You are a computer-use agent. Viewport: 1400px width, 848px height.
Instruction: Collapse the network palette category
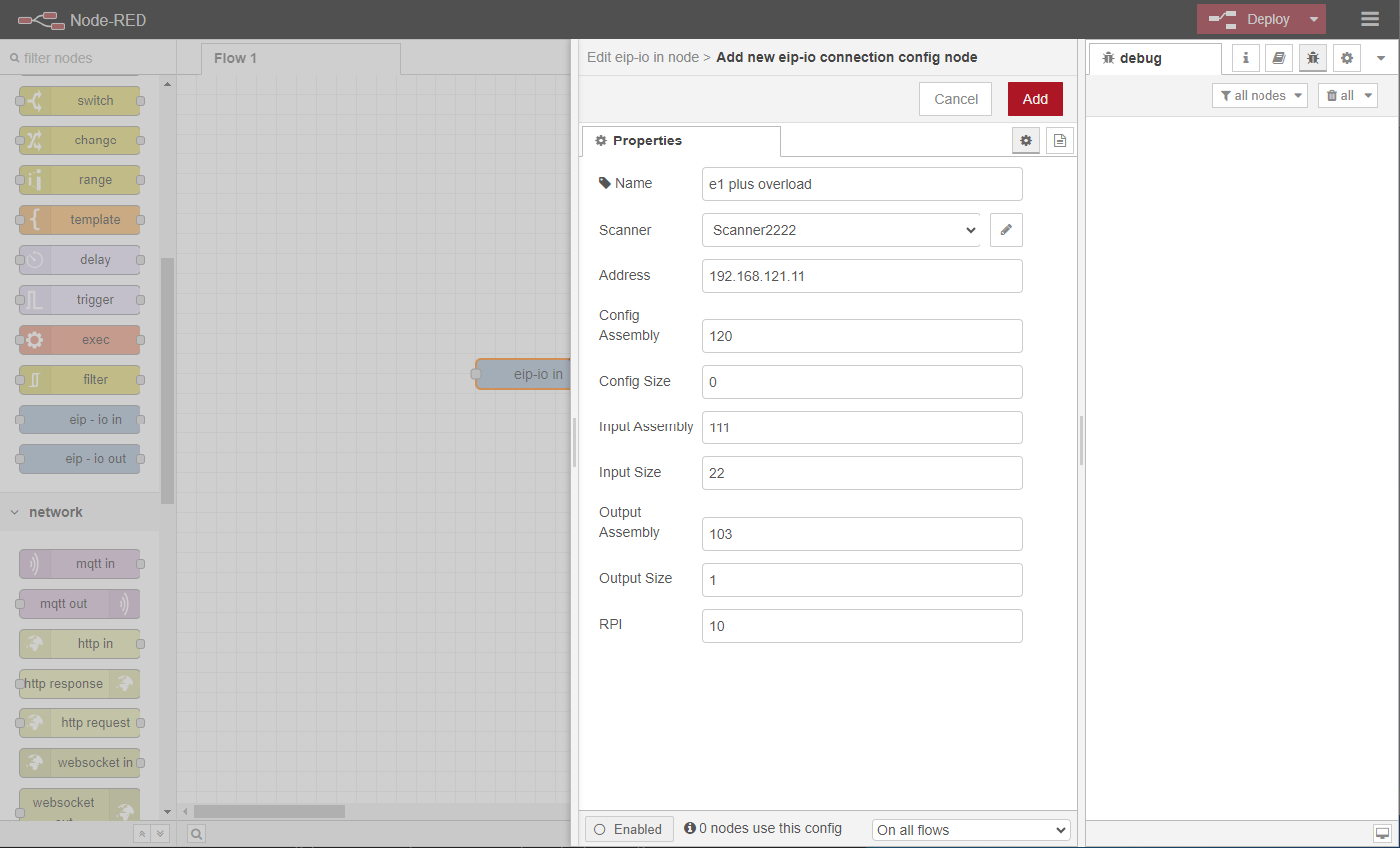(x=80, y=512)
